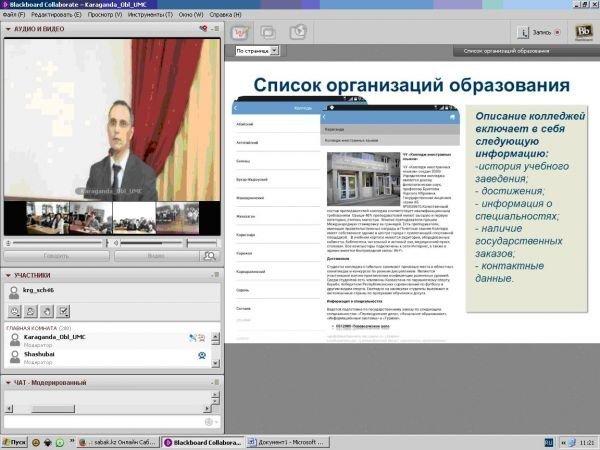
Task: Open Application Sharing mode icon
Action: (x=269, y=32)
